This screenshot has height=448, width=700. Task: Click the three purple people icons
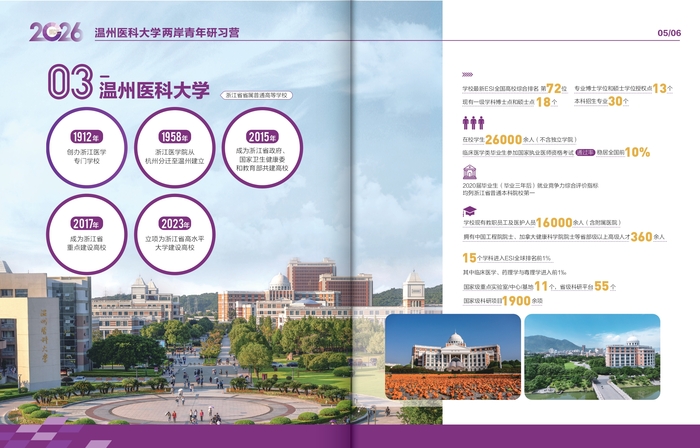click(473, 123)
